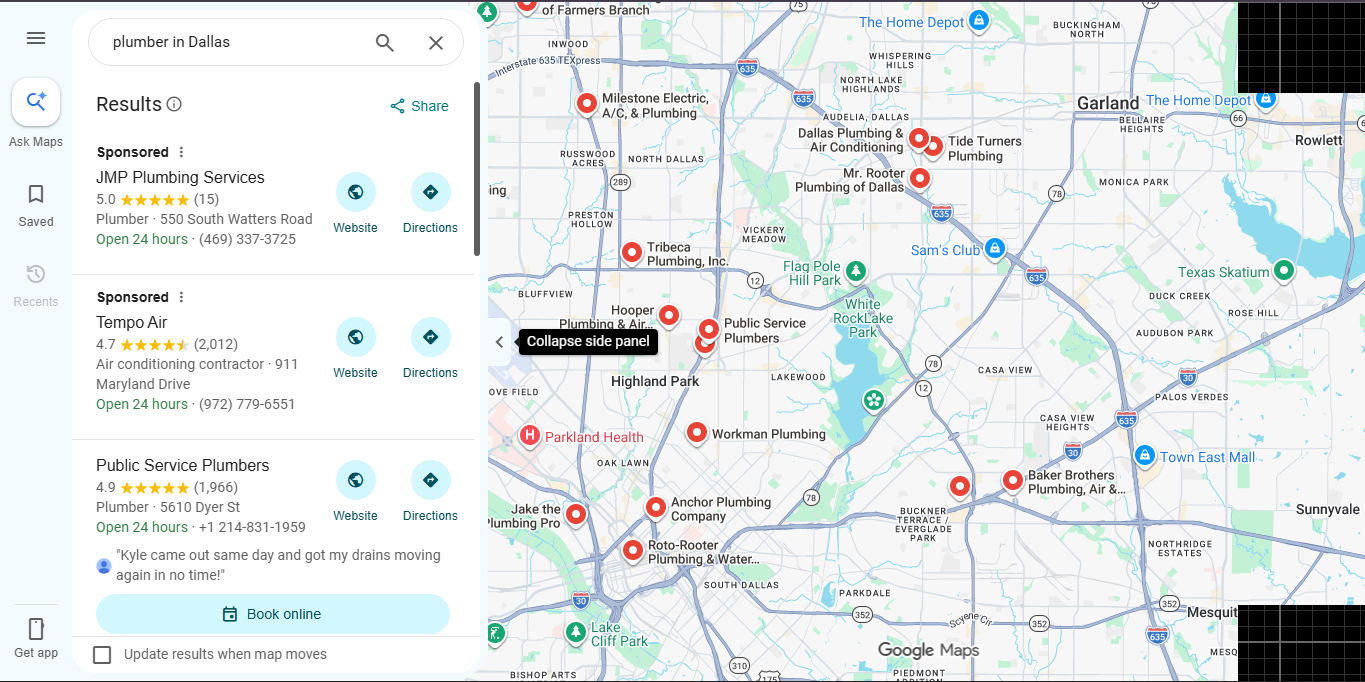Select Tribeca Plumbing map pin

(631, 252)
